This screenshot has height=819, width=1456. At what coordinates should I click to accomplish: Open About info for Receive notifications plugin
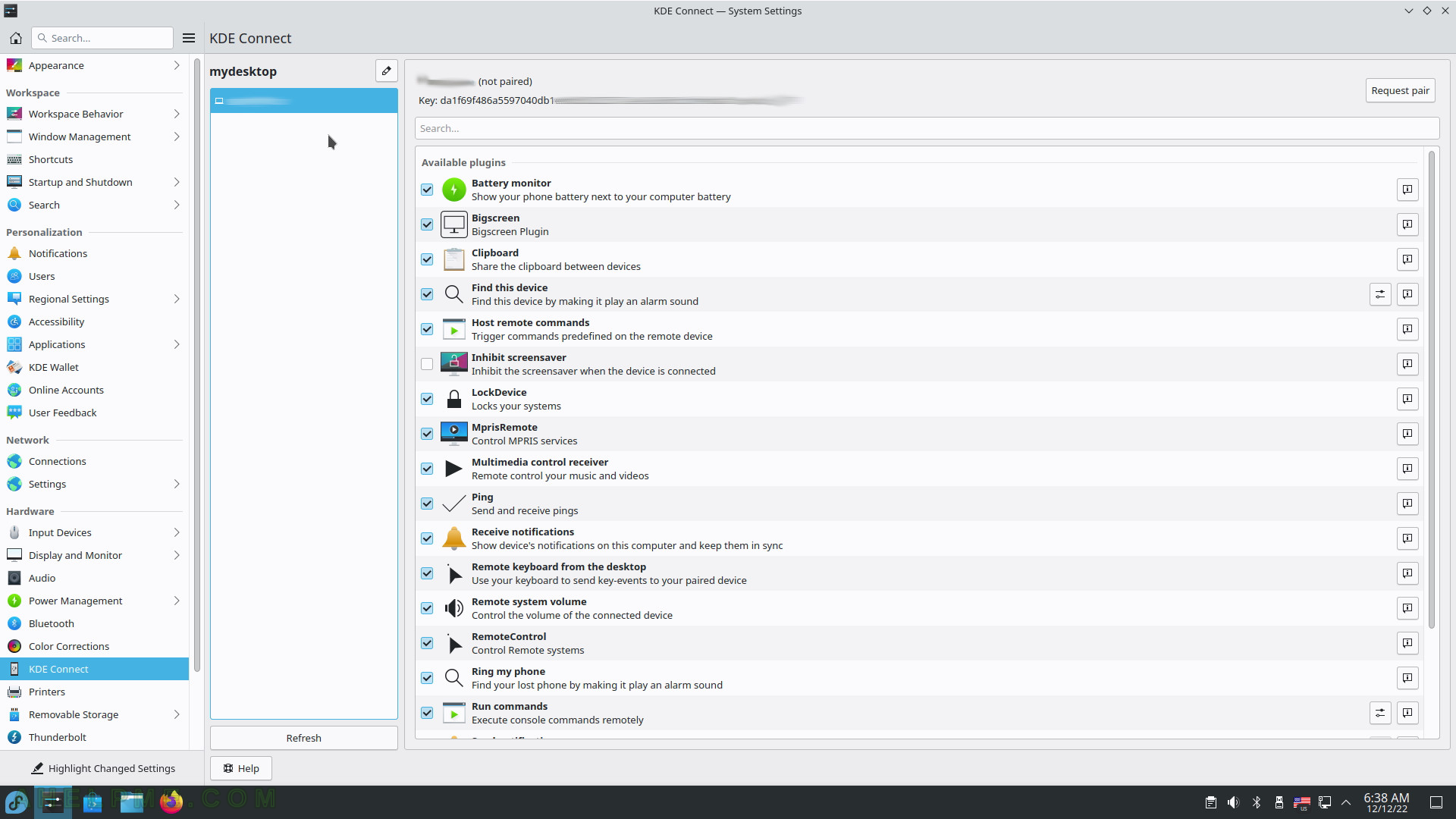tap(1407, 538)
